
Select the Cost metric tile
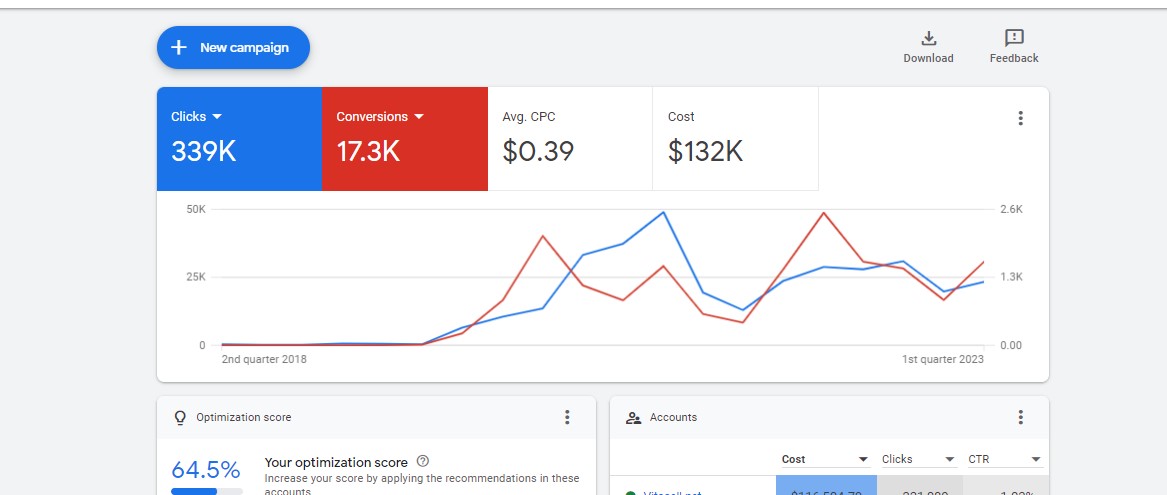735,139
